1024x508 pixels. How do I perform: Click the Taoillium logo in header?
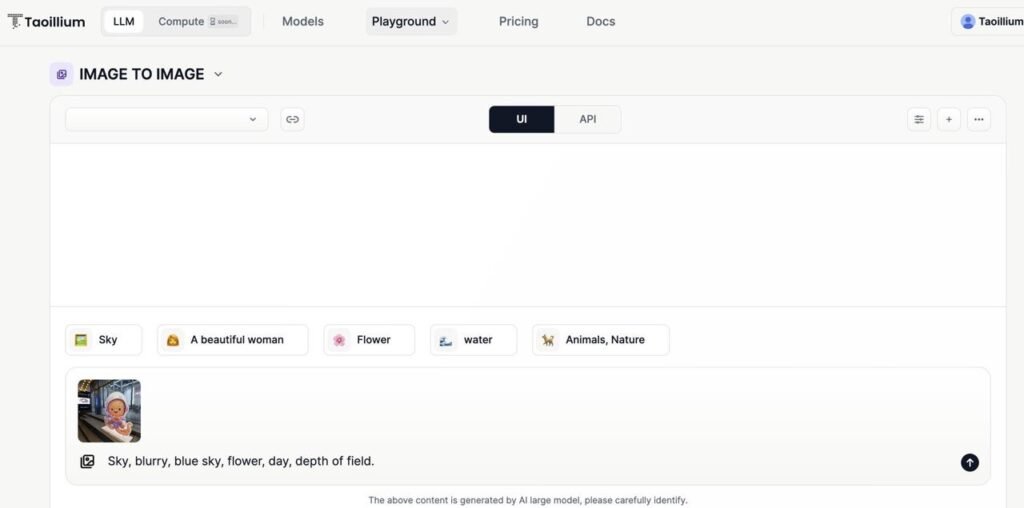pos(47,21)
